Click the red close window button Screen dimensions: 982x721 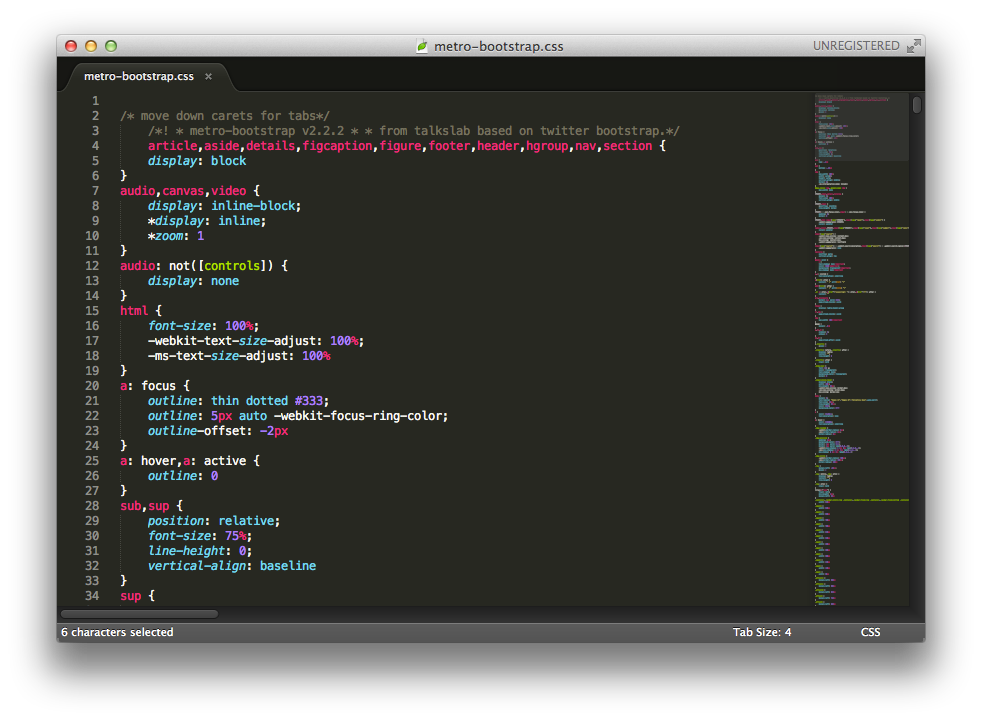click(x=71, y=46)
